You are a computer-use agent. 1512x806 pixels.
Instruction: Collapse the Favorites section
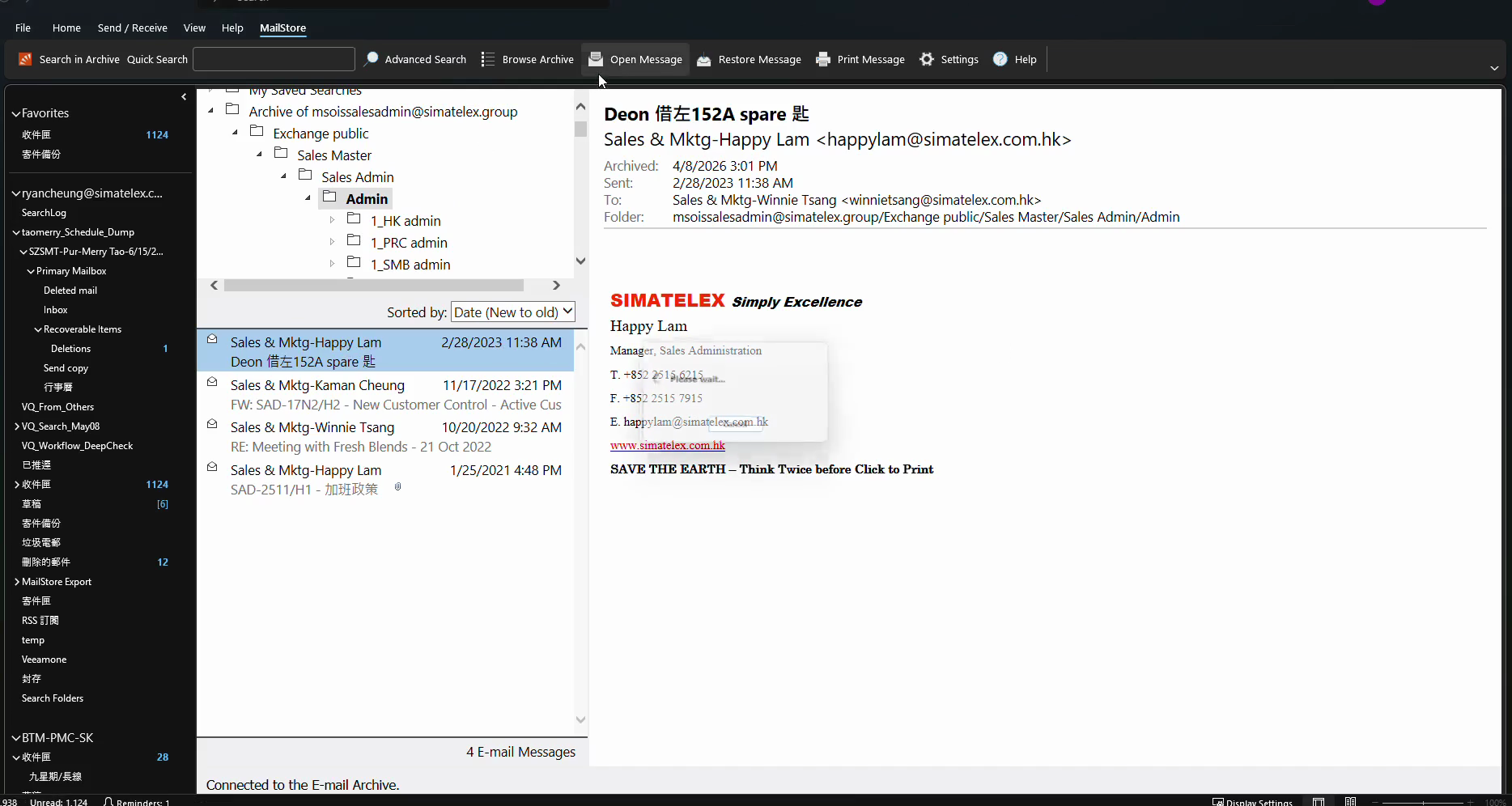coord(15,114)
